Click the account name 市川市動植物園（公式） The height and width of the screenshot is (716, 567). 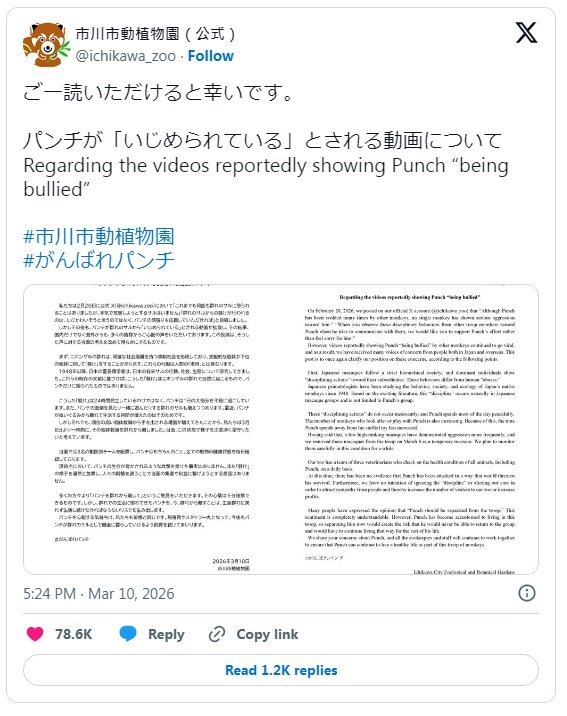pos(156,34)
